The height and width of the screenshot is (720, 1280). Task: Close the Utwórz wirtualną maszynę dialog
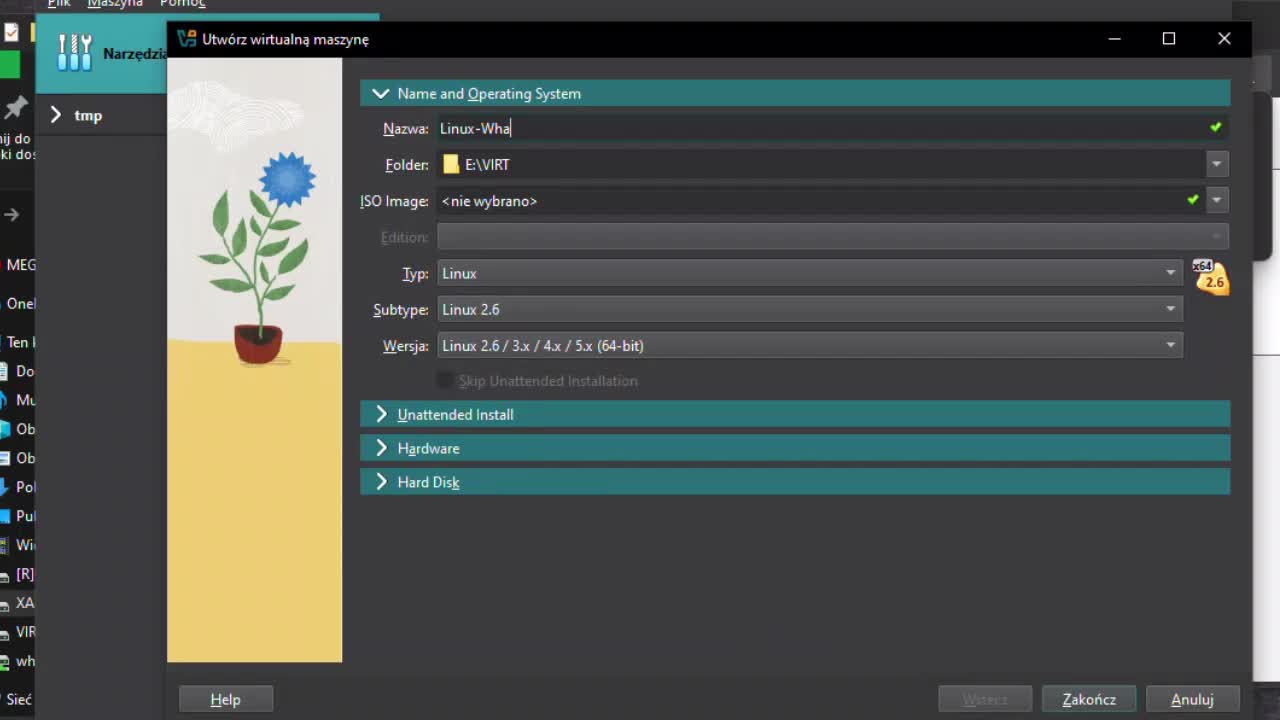pyautogui.click(x=1224, y=39)
